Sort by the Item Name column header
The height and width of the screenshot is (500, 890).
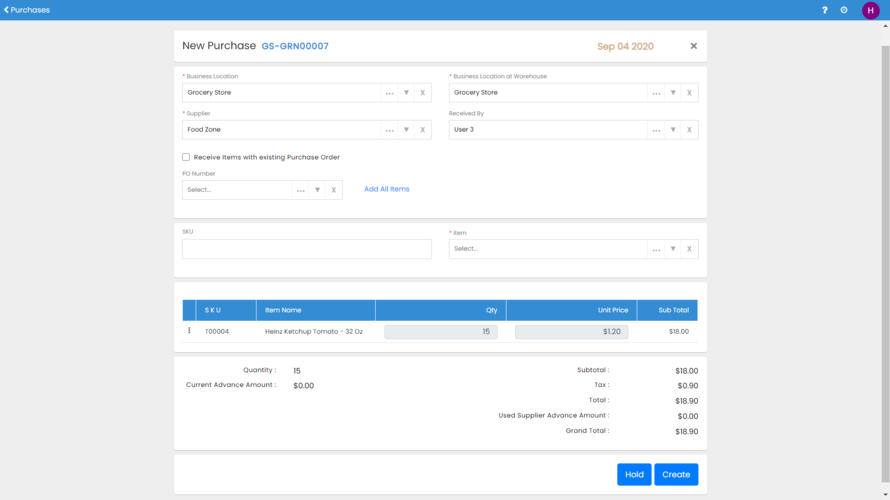click(284, 310)
